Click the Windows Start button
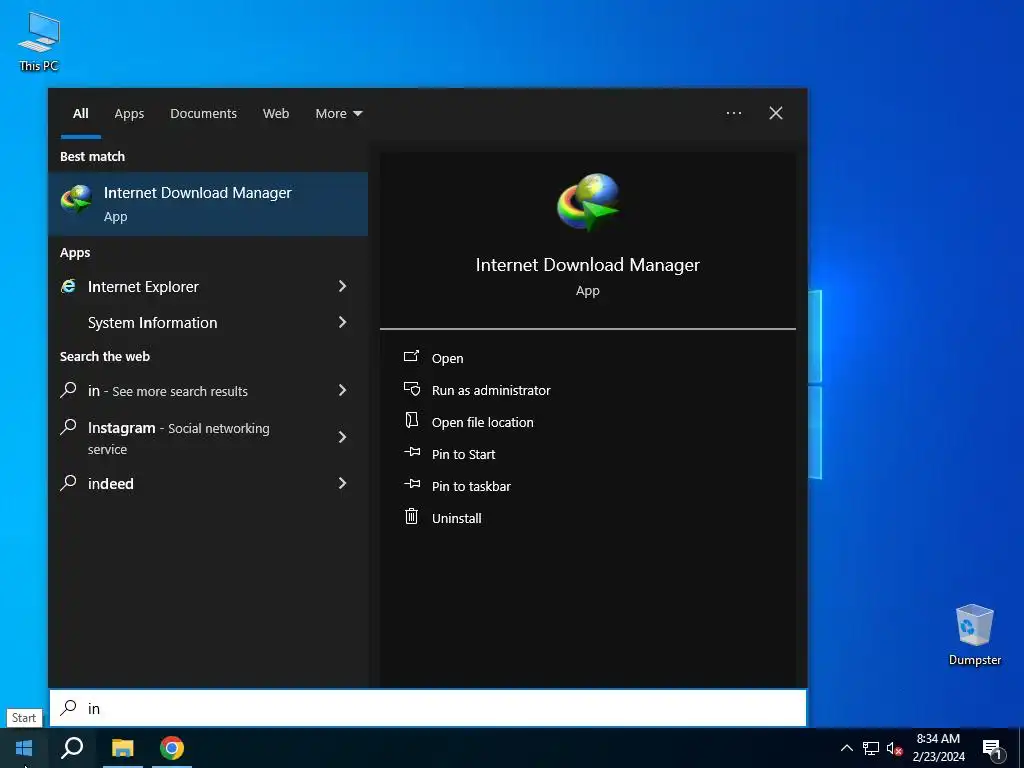1024x768 pixels. 24,747
